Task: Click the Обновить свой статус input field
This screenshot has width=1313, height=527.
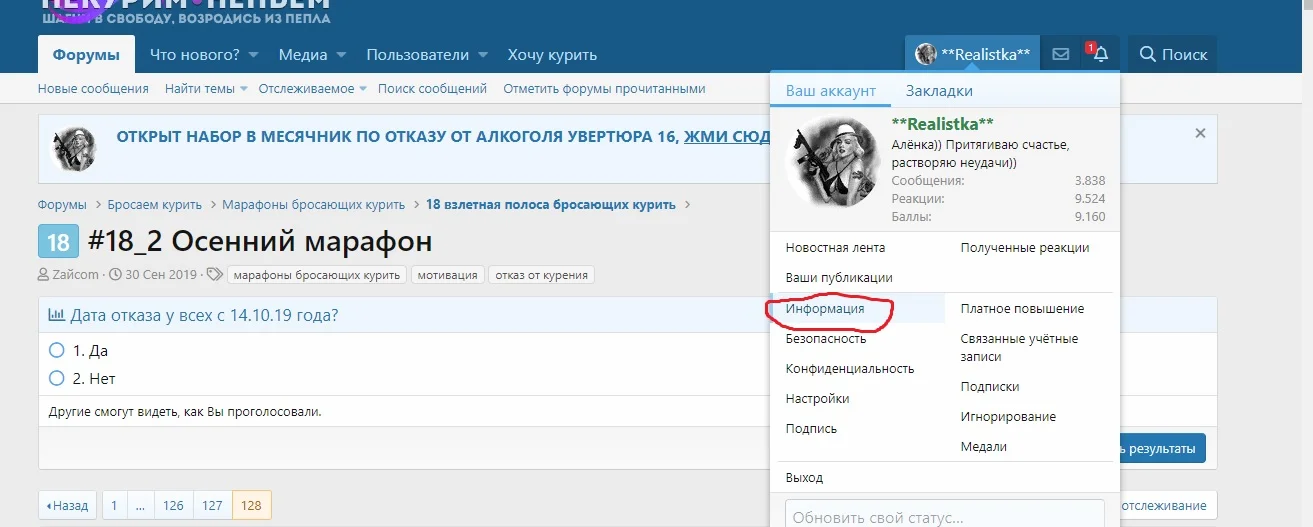Action: [944, 517]
